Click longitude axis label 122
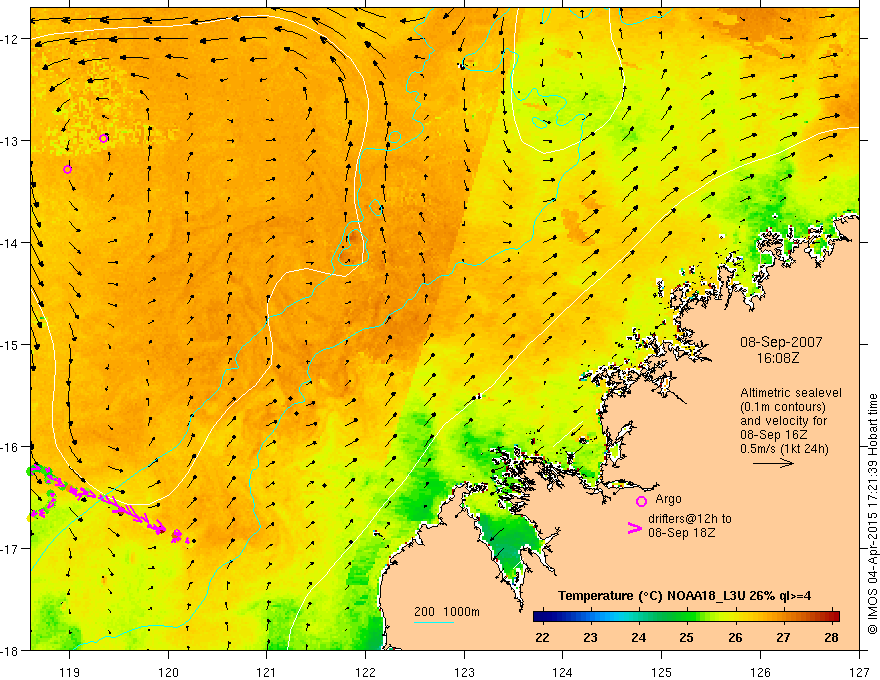Screen dimensions: 880x680 (365, 672)
